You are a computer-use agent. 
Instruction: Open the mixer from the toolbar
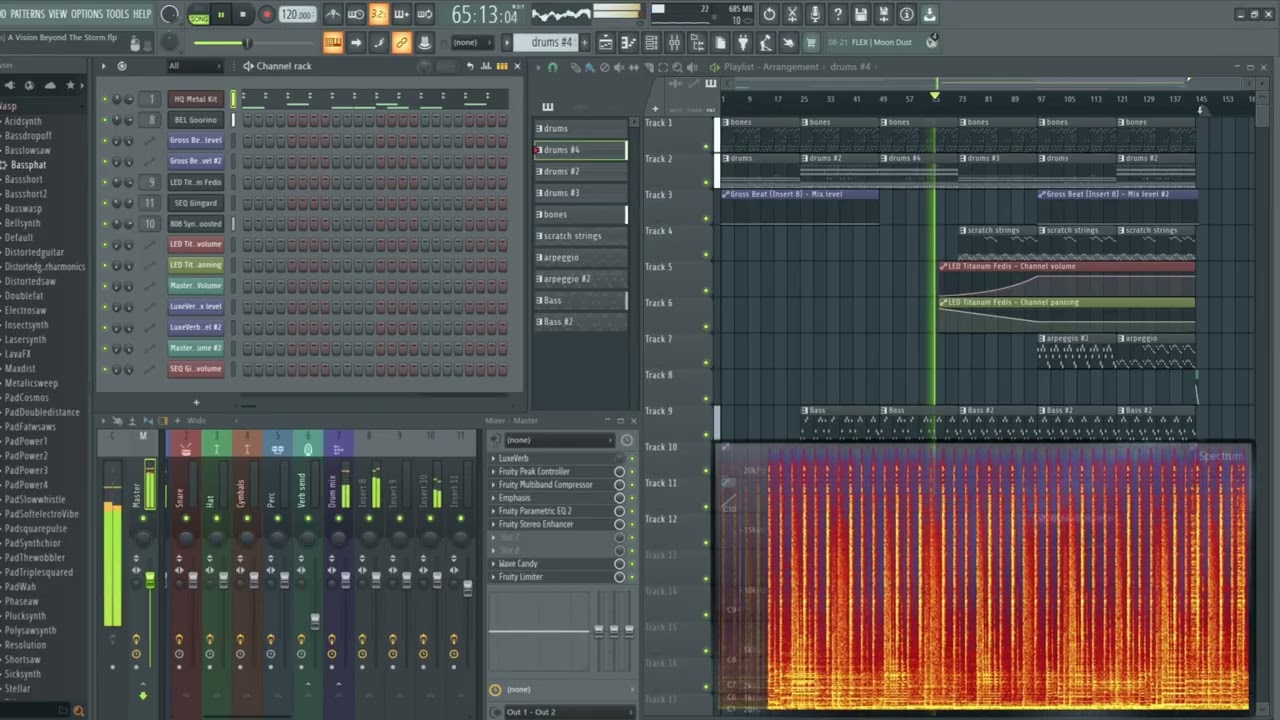[674, 43]
